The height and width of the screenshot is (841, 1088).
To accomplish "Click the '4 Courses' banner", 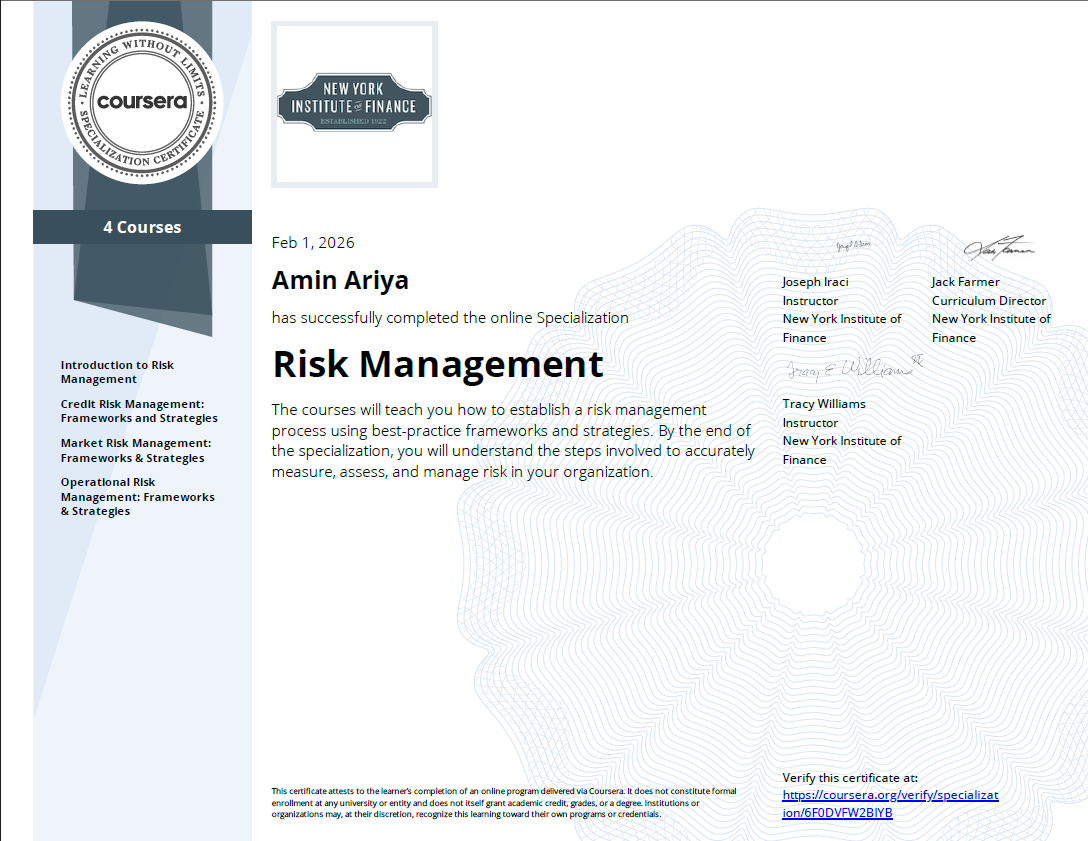I will (x=143, y=227).
